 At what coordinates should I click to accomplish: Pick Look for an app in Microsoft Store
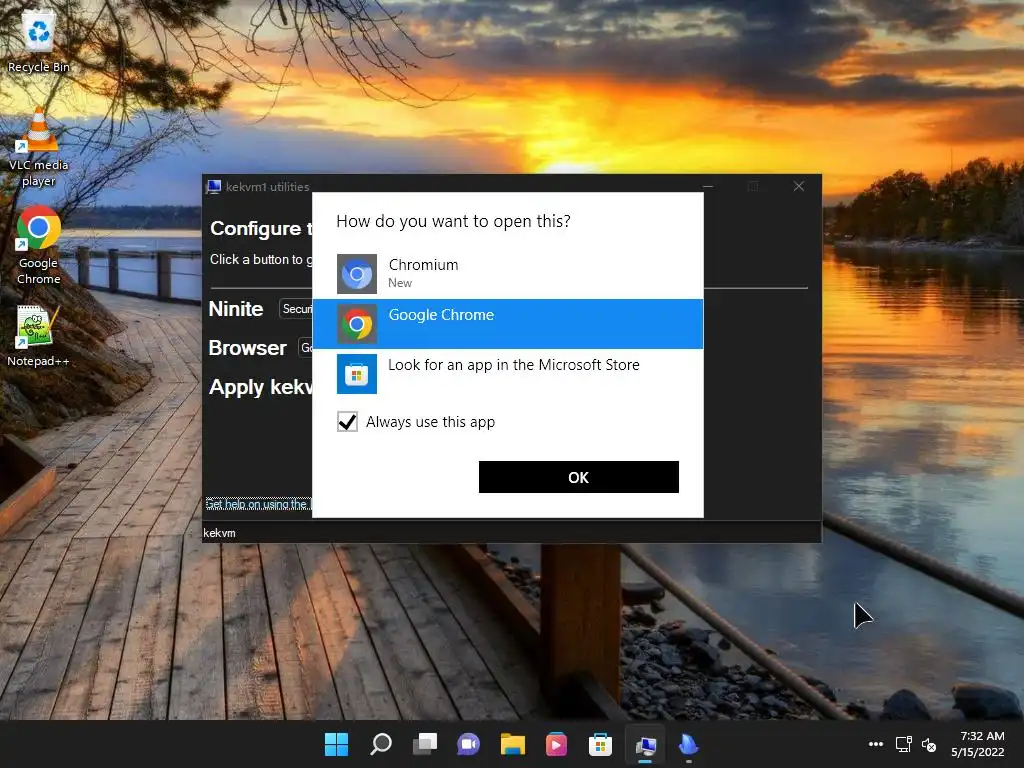point(507,374)
